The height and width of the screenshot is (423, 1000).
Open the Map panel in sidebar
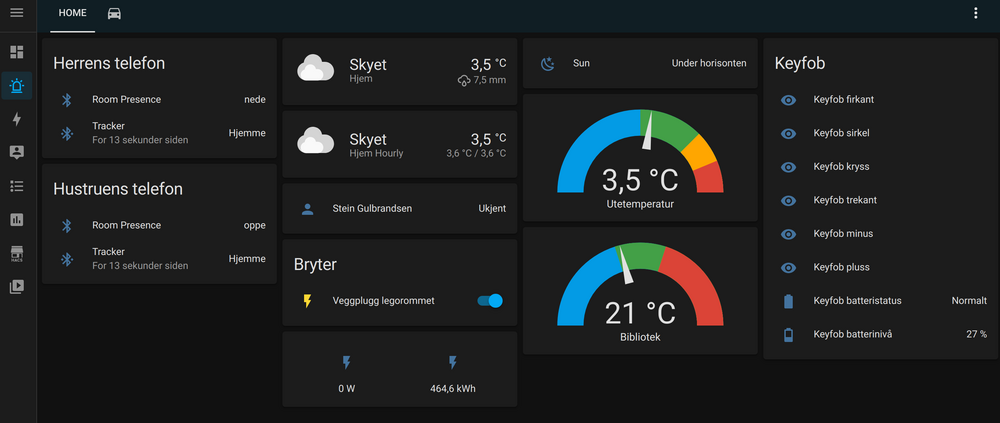click(17, 152)
